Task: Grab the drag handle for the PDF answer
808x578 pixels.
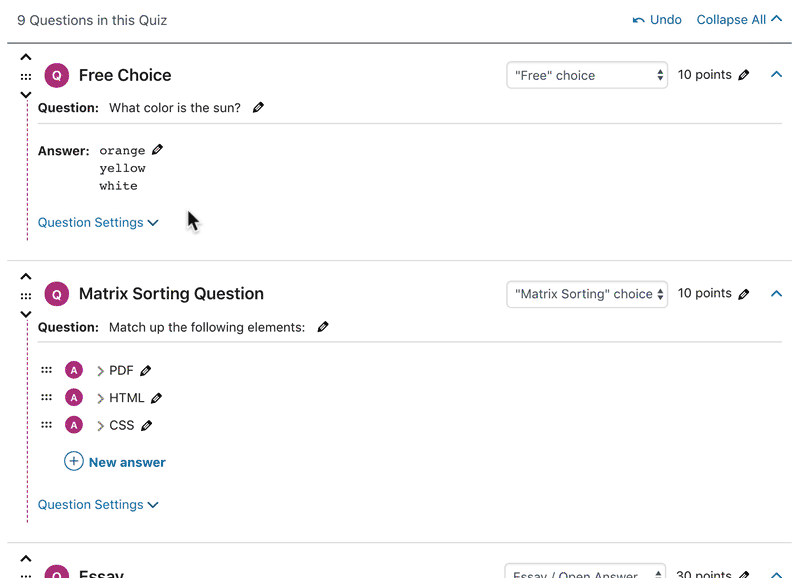Action: tap(46, 370)
